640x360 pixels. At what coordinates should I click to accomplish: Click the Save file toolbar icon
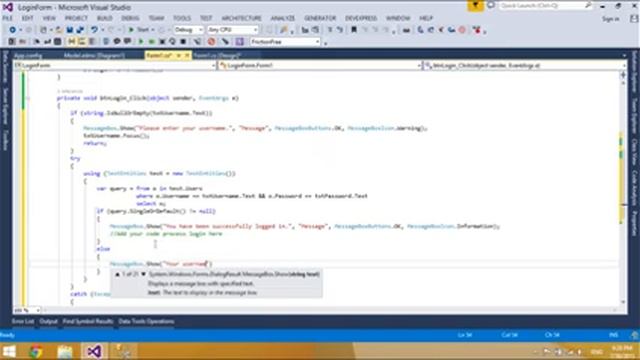pyautogui.click(x=70, y=30)
